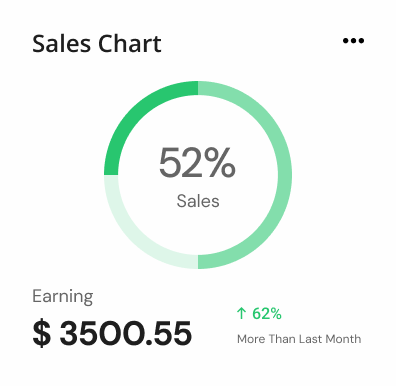The width and height of the screenshot is (396, 386).
Task: Click the dollar sign before 3500.55
Action: pos(42,333)
